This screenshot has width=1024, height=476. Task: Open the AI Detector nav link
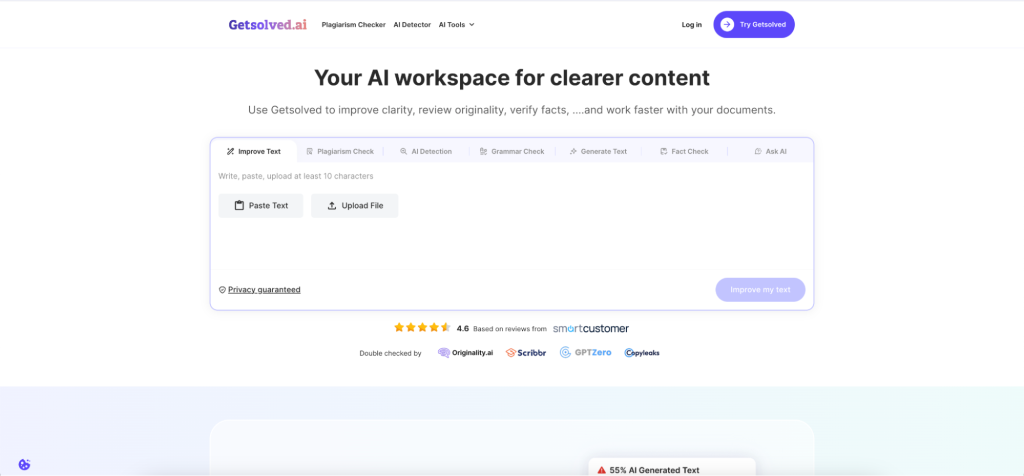pos(412,25)
